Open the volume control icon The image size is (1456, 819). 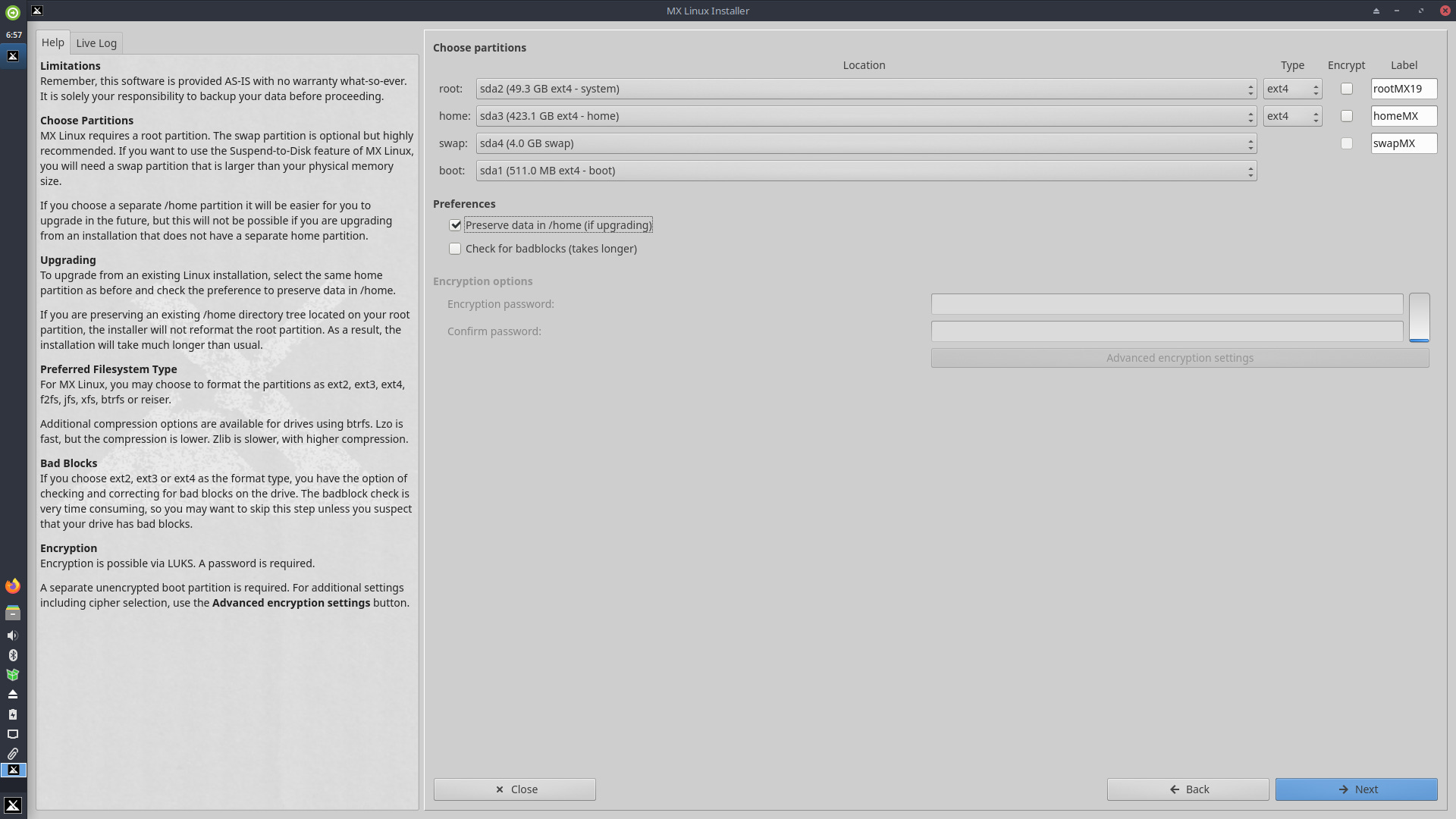pos(12,635)
